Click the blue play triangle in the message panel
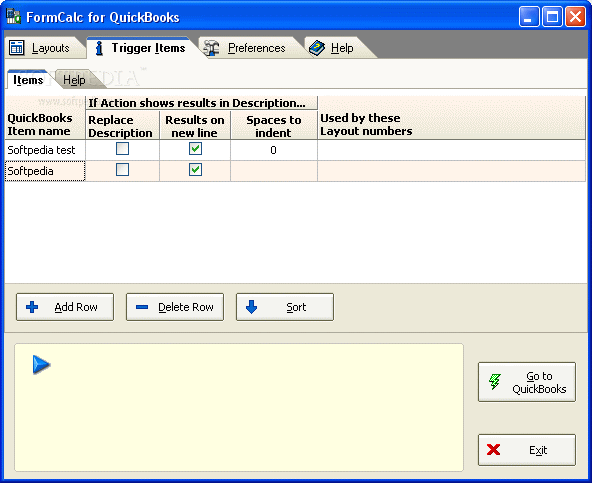 pos(41,364)
